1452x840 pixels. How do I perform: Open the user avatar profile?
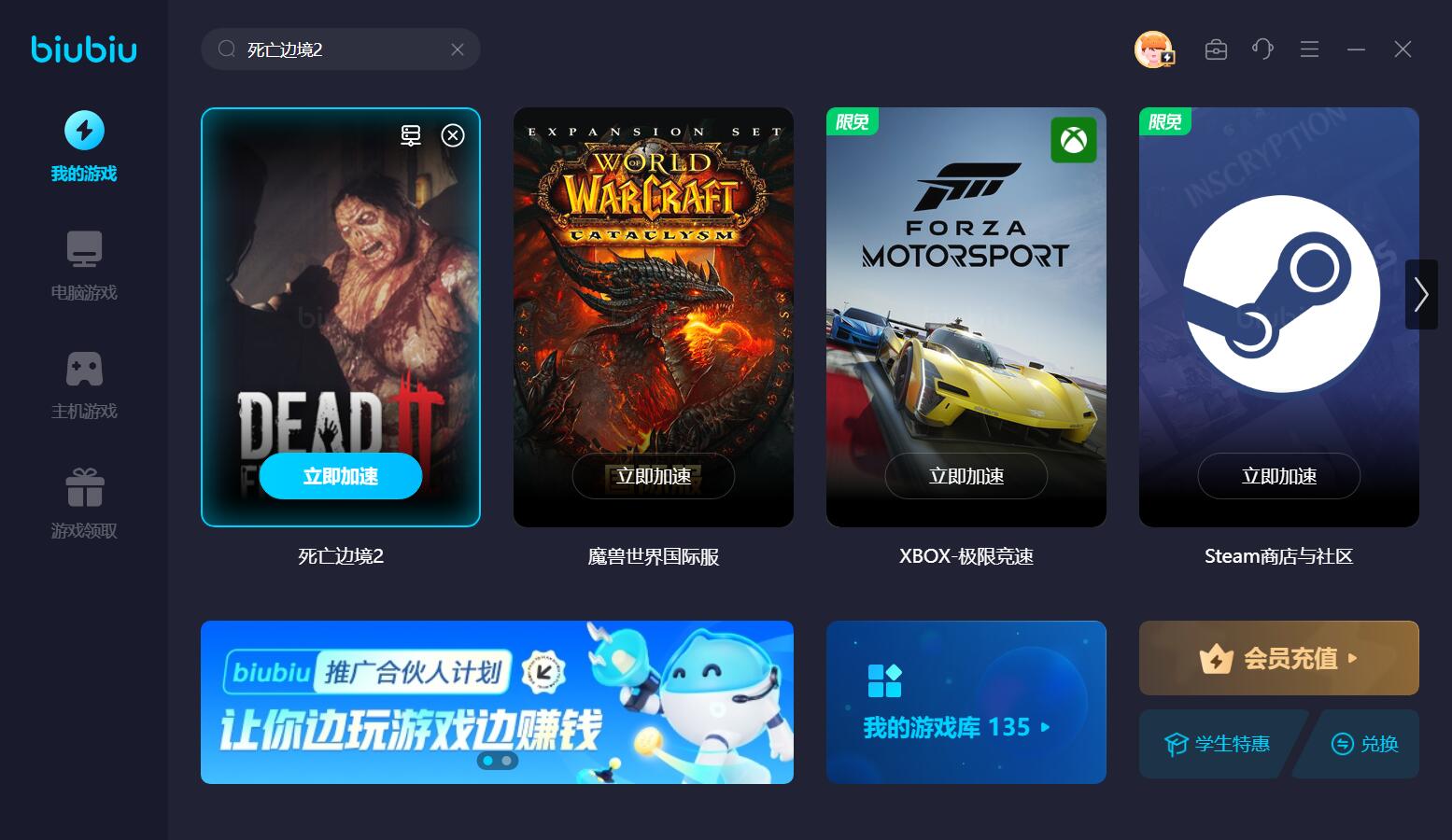[1154, 49]
